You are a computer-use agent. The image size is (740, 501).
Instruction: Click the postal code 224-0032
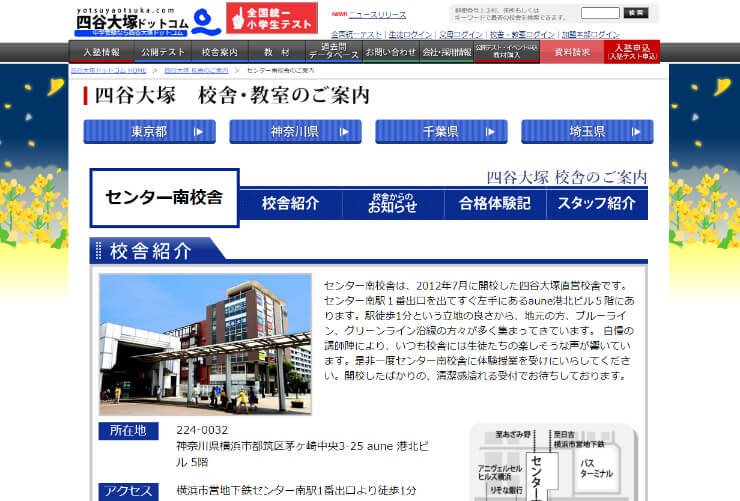[x=202, y=430]
